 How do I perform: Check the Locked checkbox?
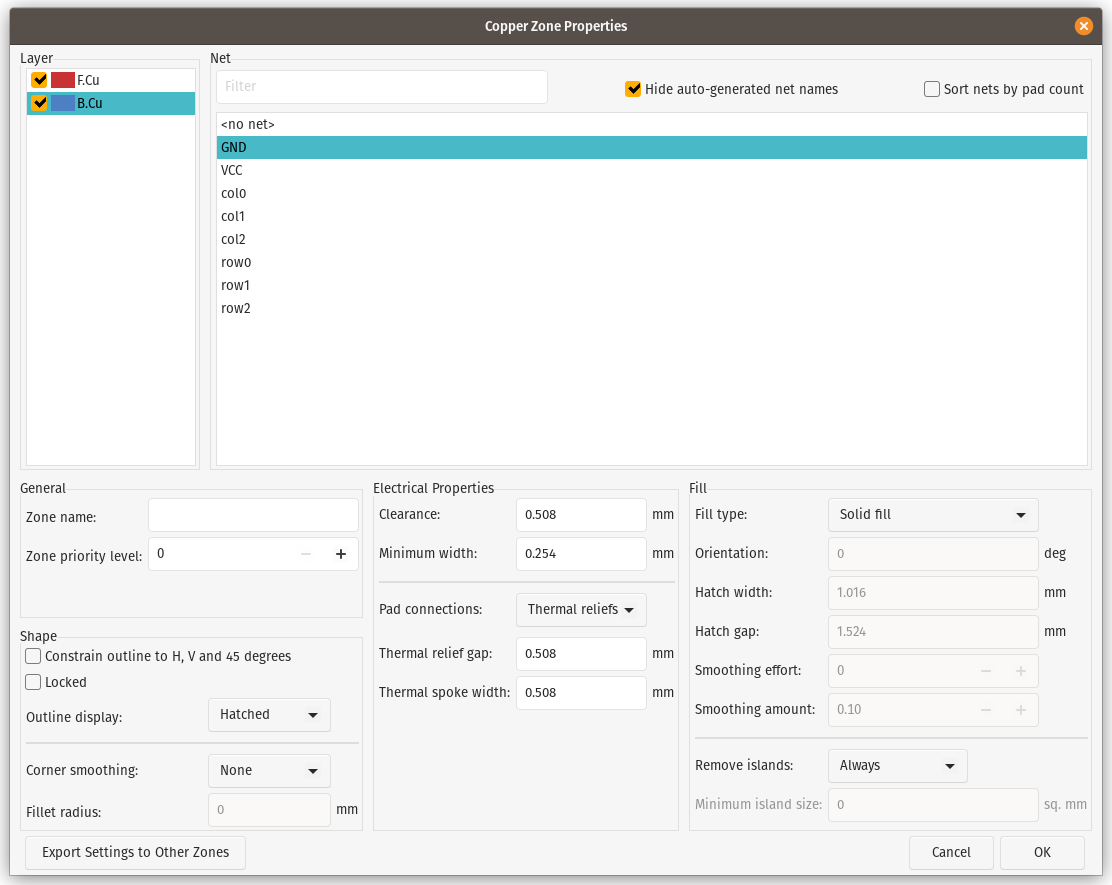(x=34, y=682)
